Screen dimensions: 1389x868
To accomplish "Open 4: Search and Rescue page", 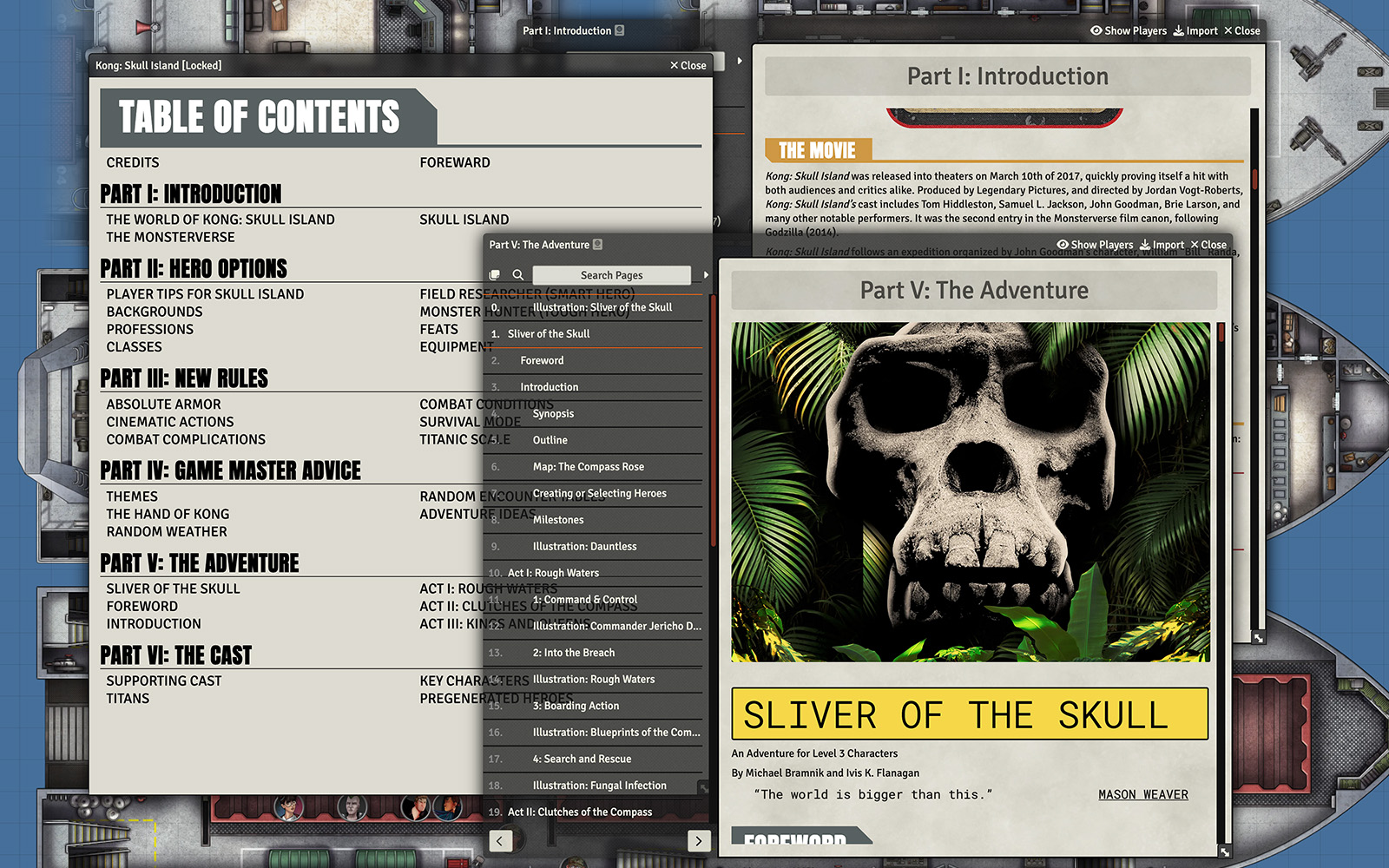I will click(593, 759).
